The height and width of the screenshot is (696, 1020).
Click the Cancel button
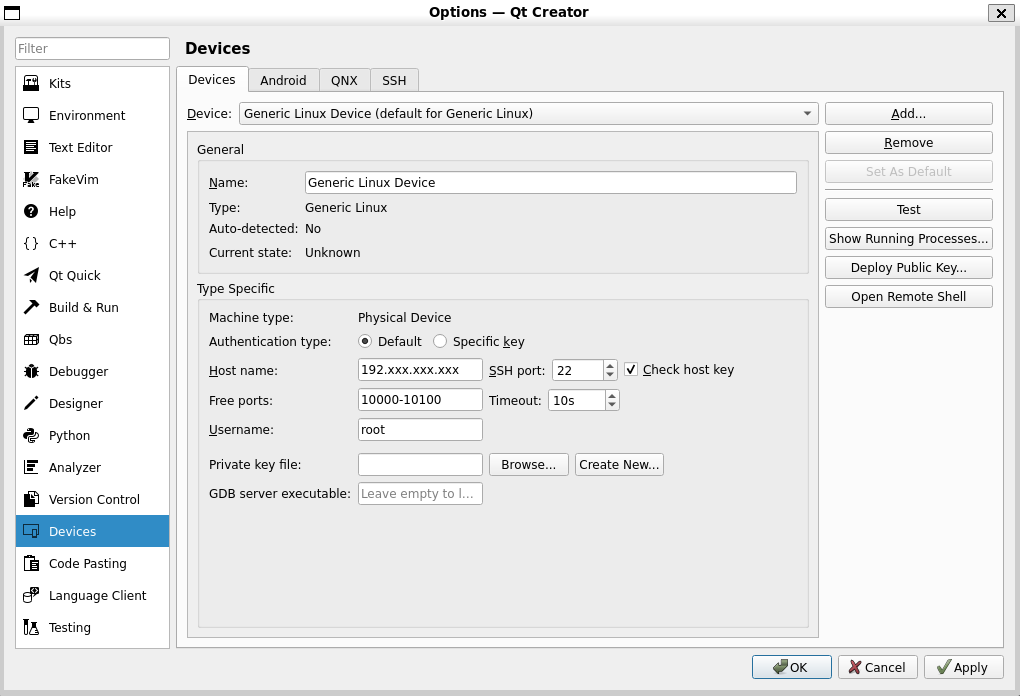coord(878,667)
